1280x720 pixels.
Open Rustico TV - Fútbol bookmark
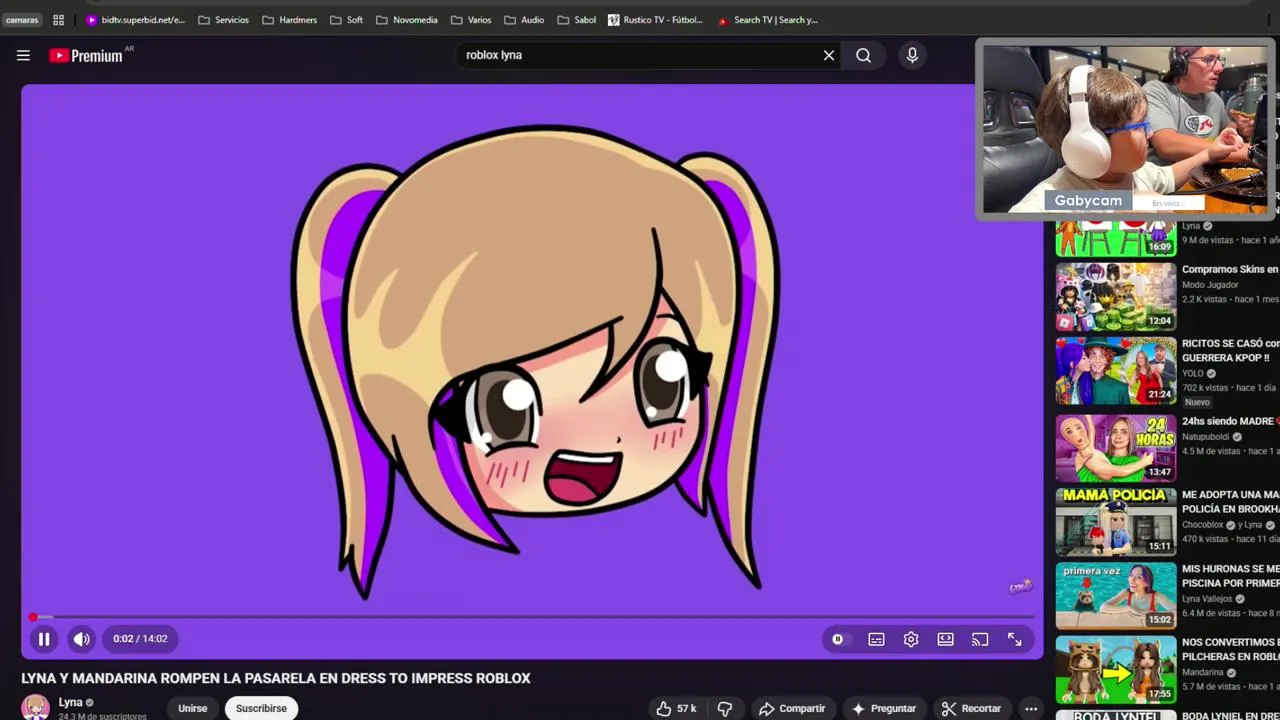(x=655, y=20)
